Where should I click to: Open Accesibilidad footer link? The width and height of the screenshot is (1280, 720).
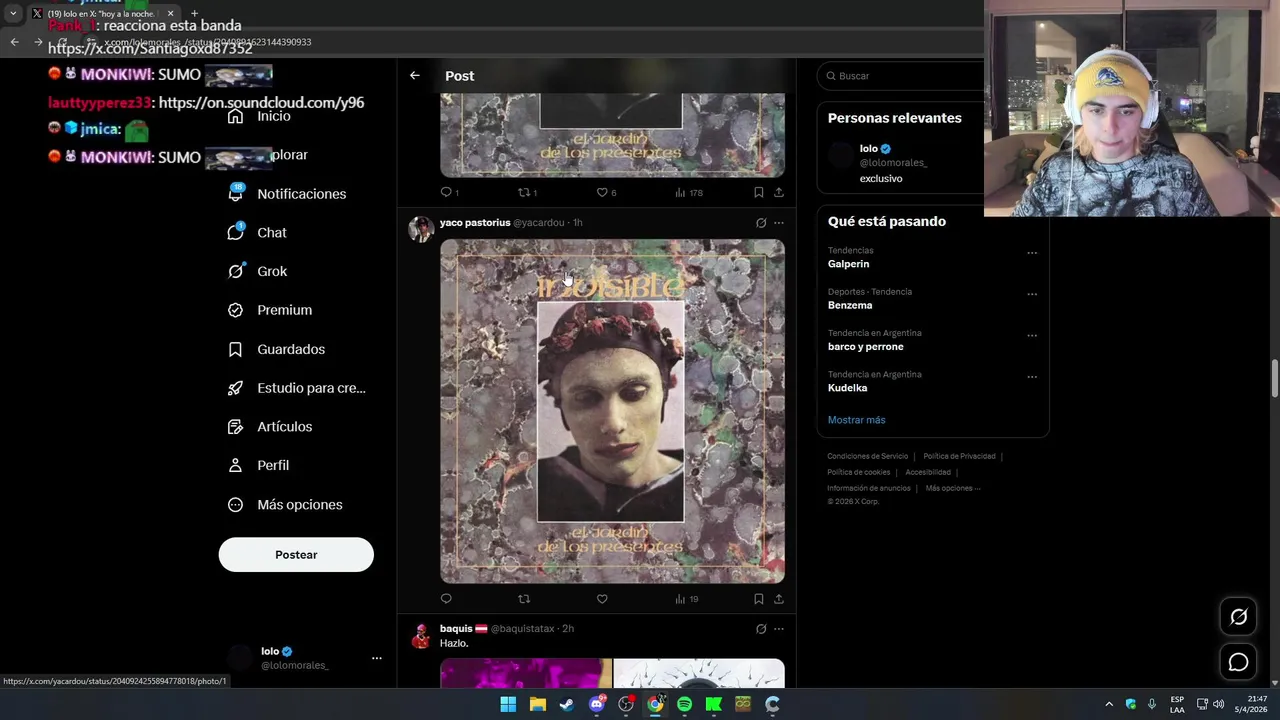point(928,472)
